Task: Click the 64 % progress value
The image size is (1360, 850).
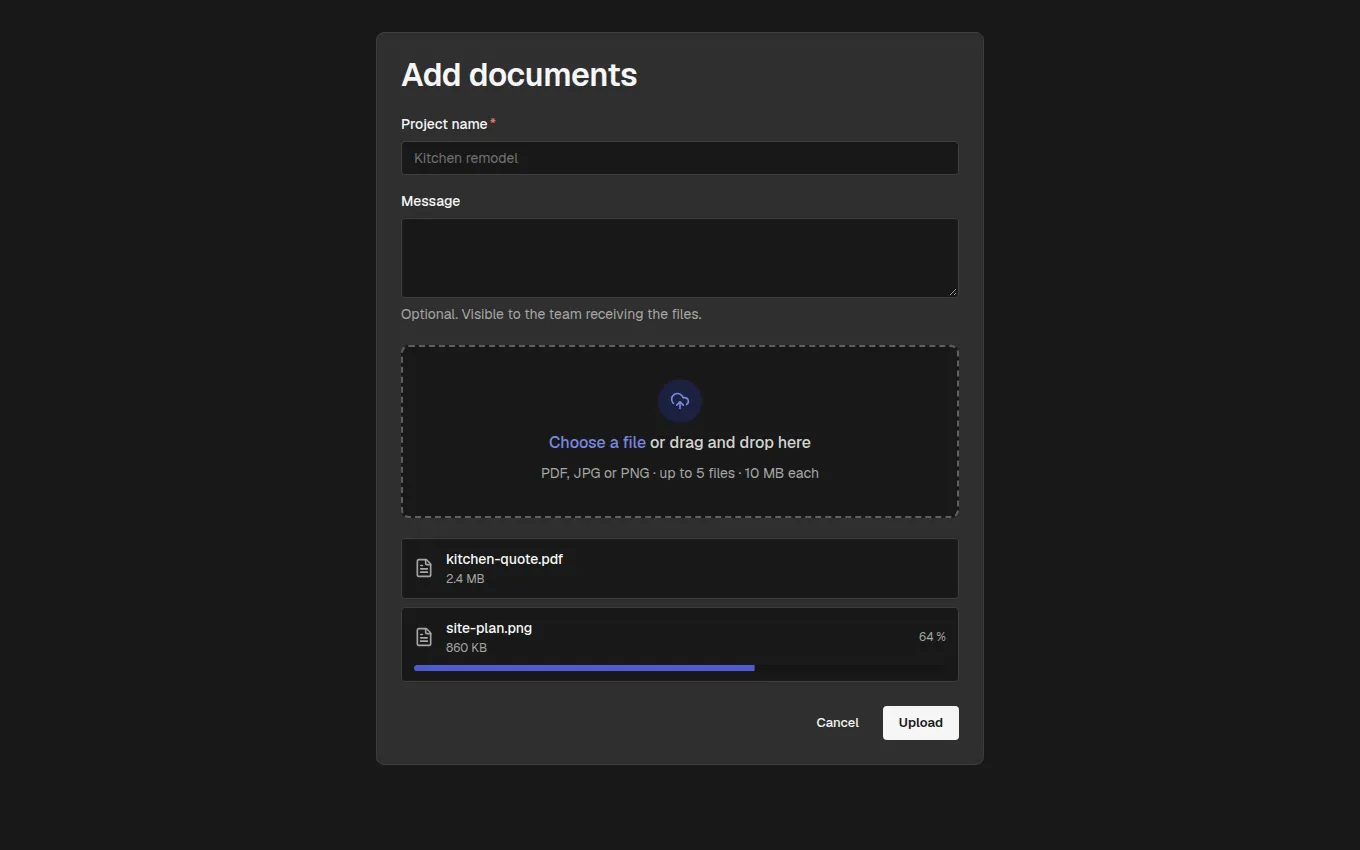Action: 932,637
